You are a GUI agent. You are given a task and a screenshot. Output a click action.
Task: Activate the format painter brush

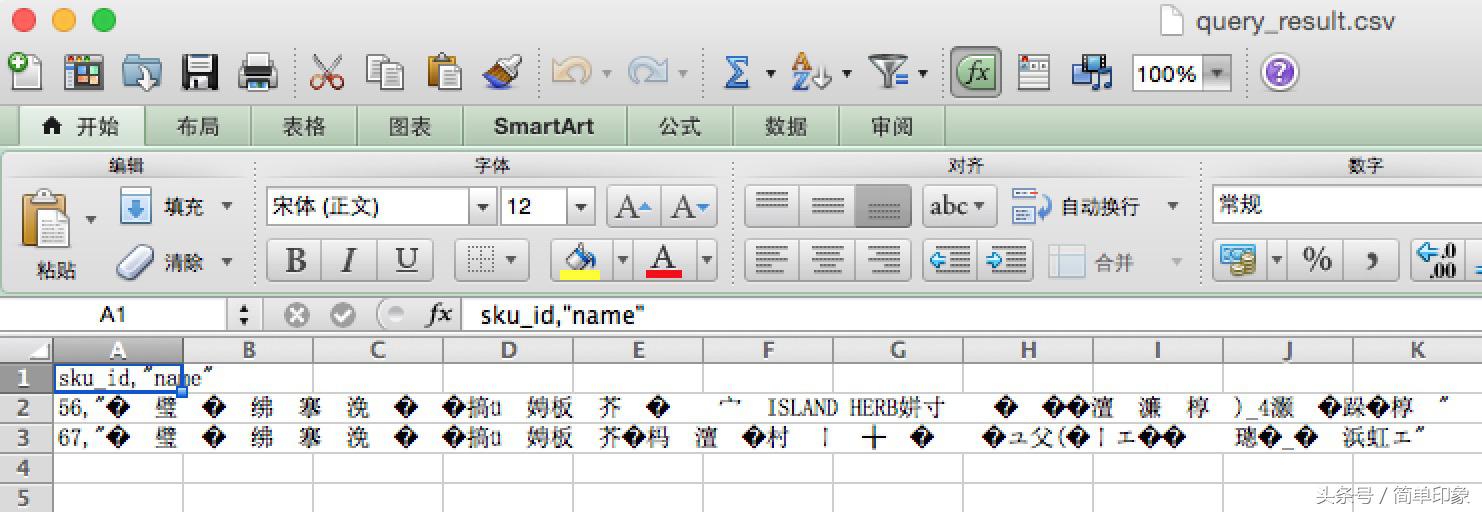(x=502, y=73)
